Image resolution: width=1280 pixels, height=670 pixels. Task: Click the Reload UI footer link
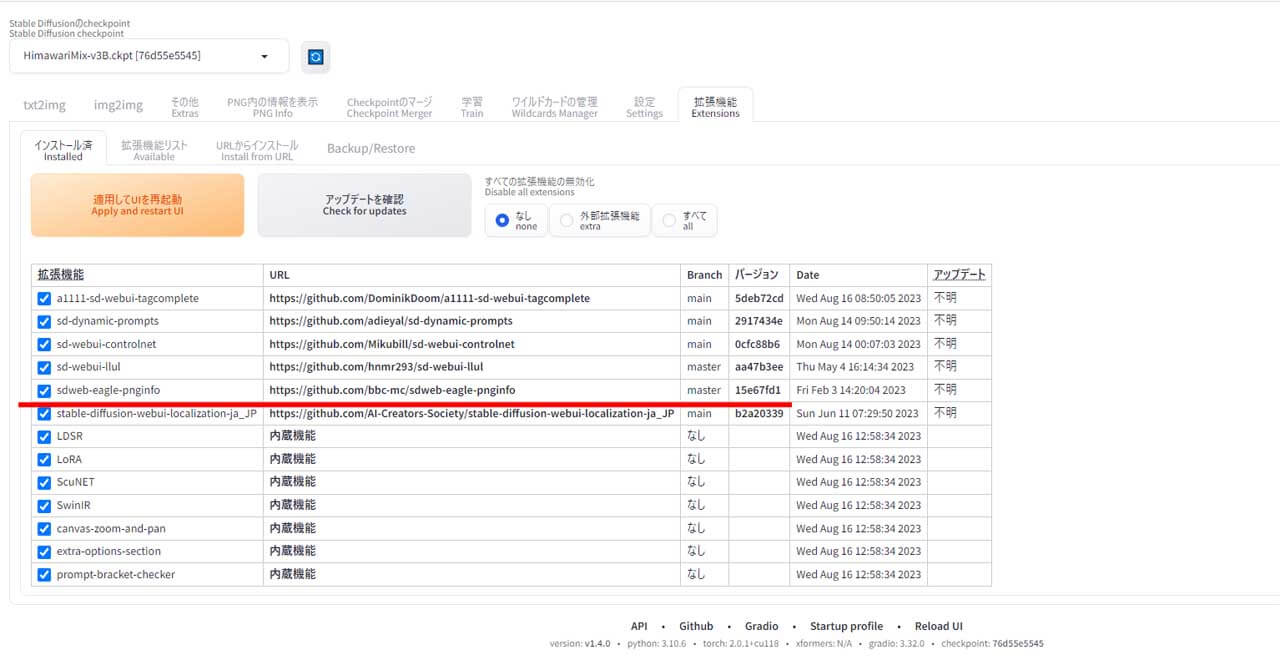click(x=938, y=626)
